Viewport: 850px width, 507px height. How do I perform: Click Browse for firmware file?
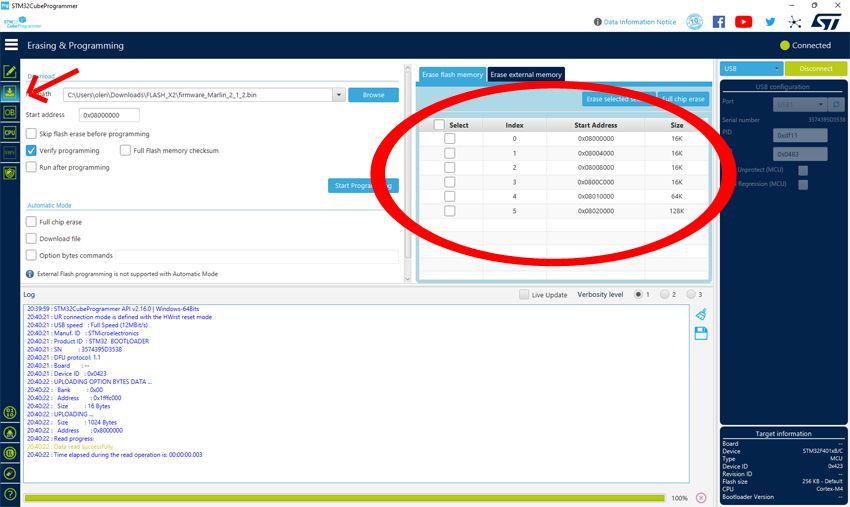[374, 95]
